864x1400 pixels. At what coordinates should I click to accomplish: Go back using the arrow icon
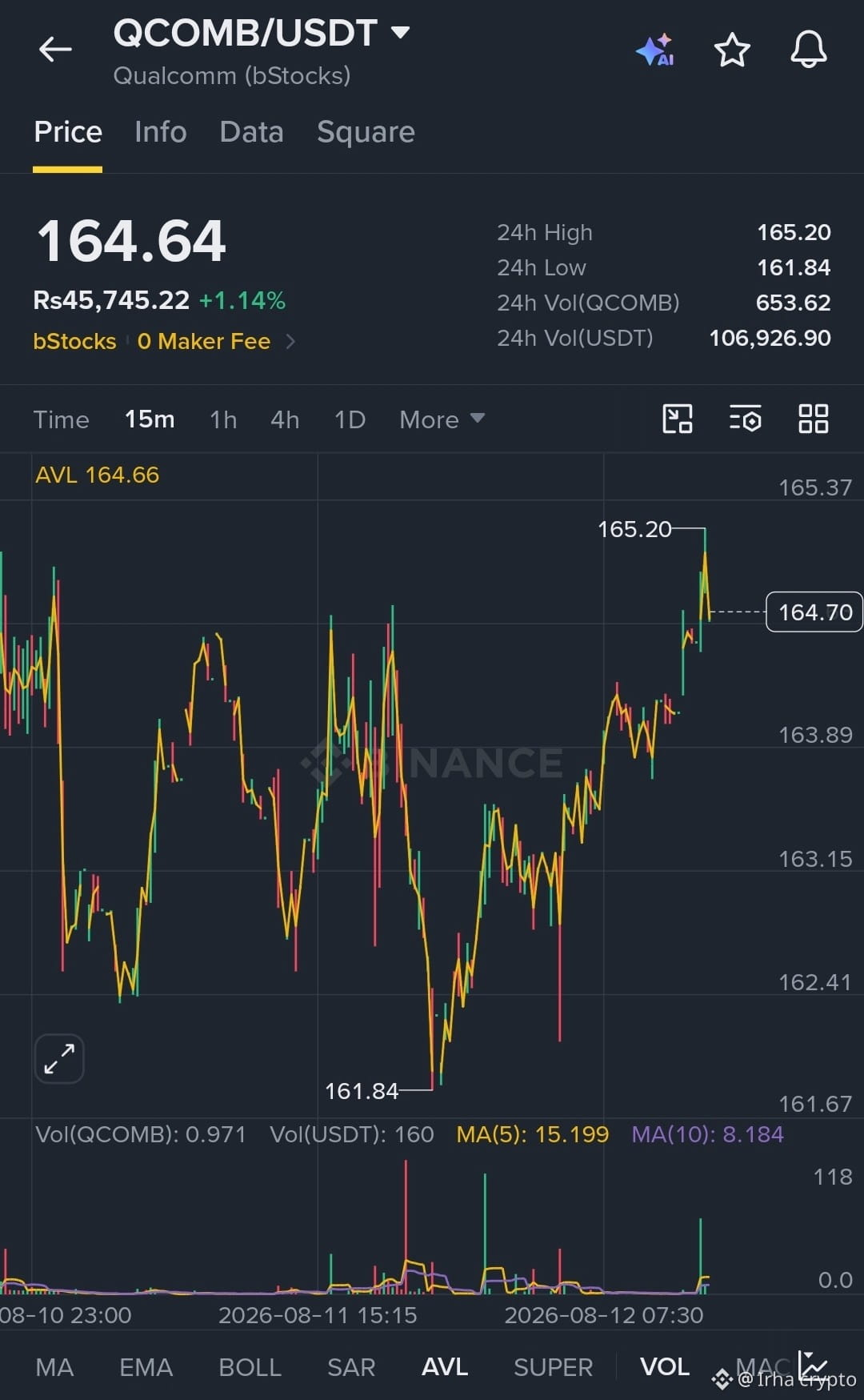tap(55, 50)
